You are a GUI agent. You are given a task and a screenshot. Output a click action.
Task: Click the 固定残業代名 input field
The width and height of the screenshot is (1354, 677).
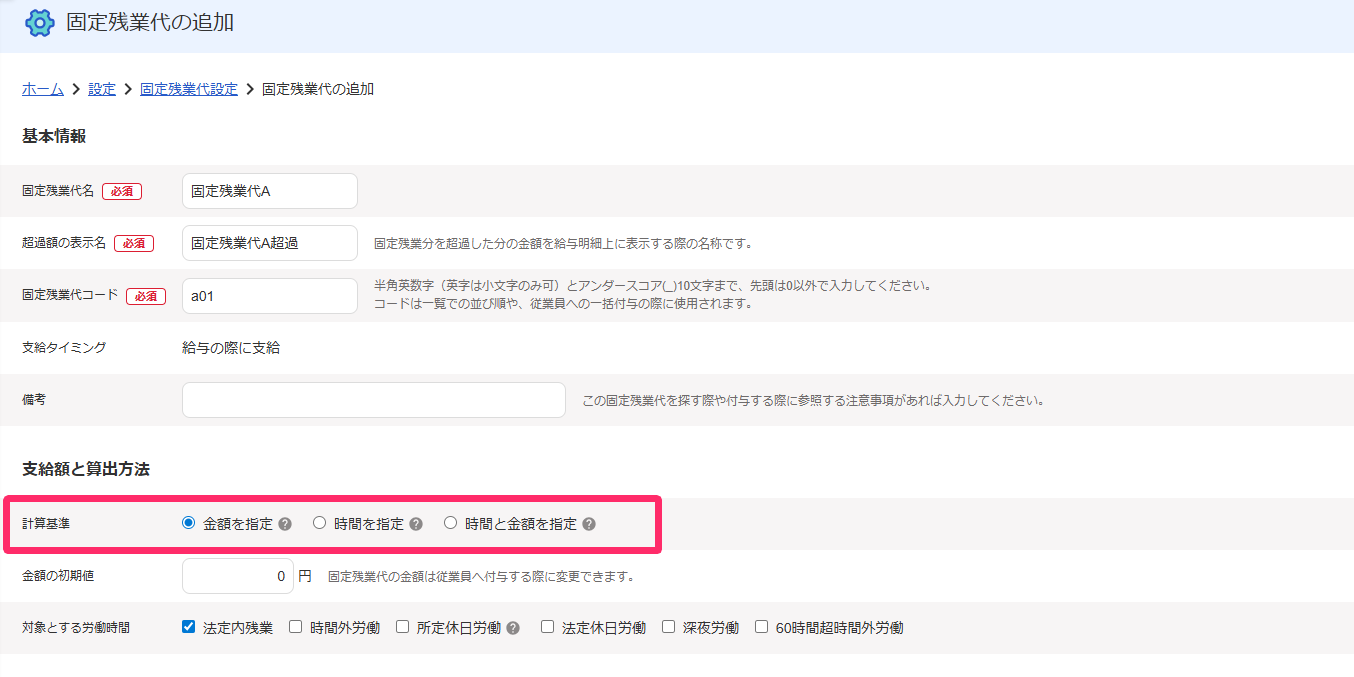pyautogui.click(x=270, y=191)
